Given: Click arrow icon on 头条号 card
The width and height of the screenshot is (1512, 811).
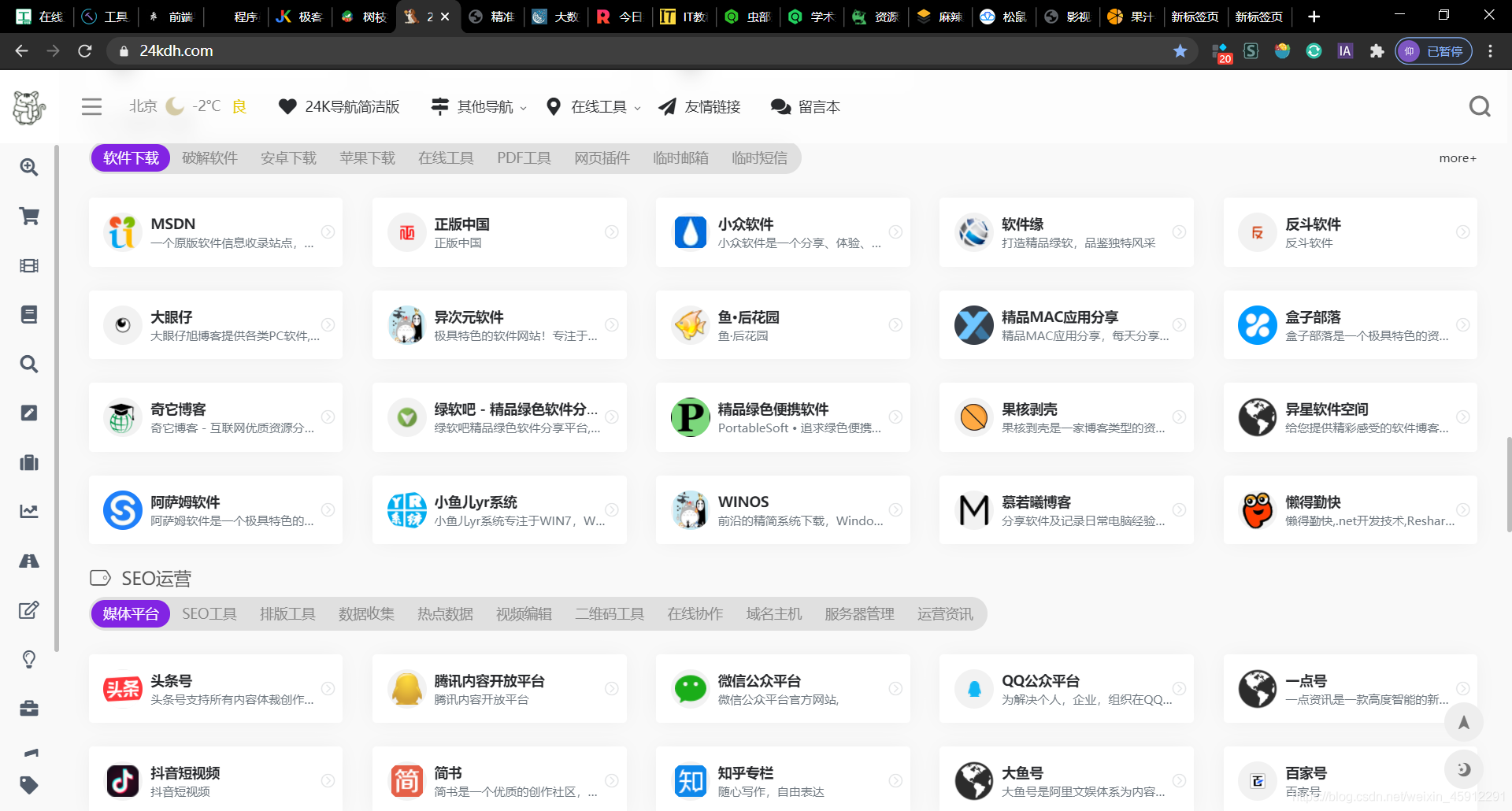Looking at the screenshot, I should (x=328, y=689).
